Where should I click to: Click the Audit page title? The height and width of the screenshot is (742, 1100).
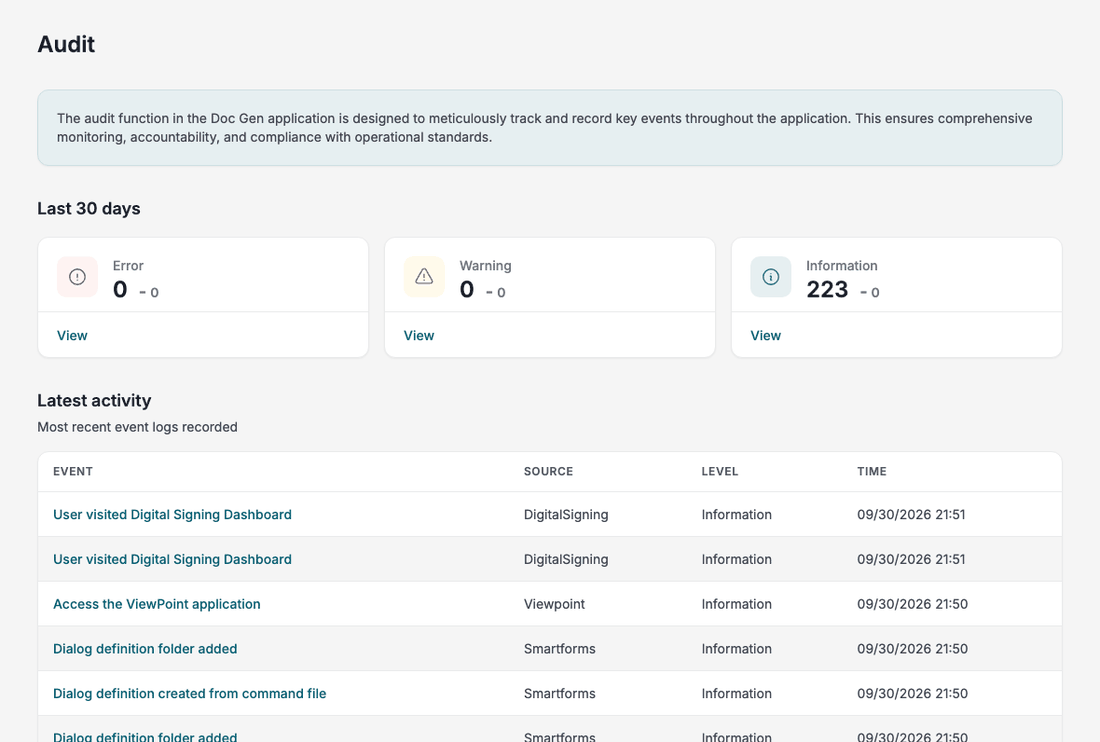pos(66,44)
